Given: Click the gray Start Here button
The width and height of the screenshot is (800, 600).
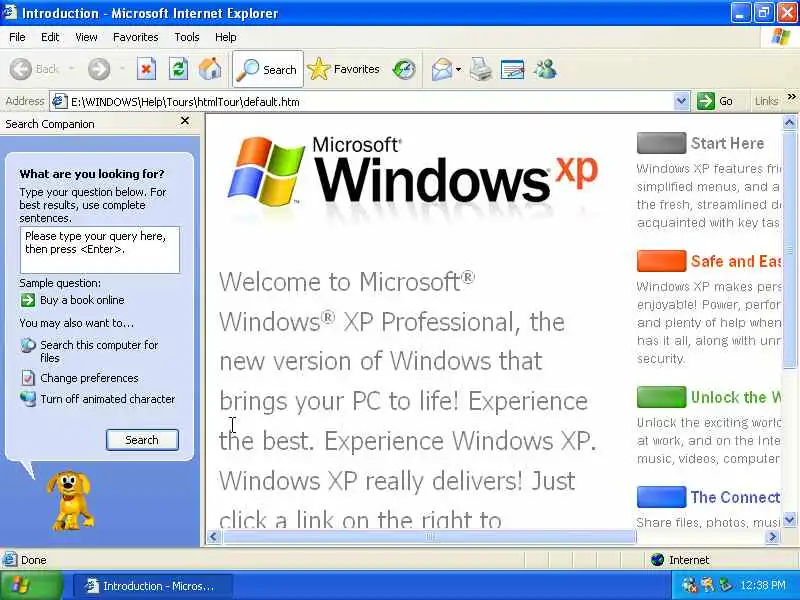Looking at the screenshot, I should click(661, 143).
